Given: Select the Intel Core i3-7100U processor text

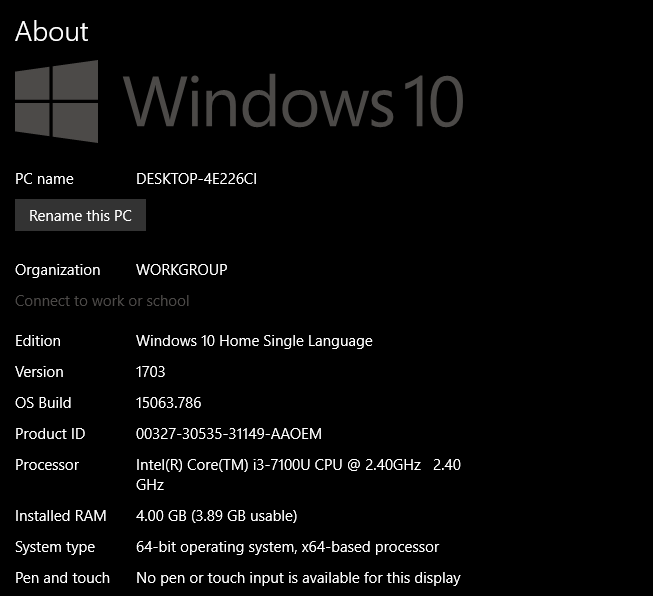Looking at the screenshot, I should point(298,474).
